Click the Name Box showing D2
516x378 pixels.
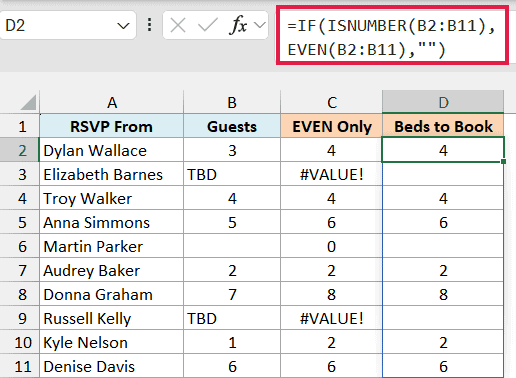click(68, 25)
